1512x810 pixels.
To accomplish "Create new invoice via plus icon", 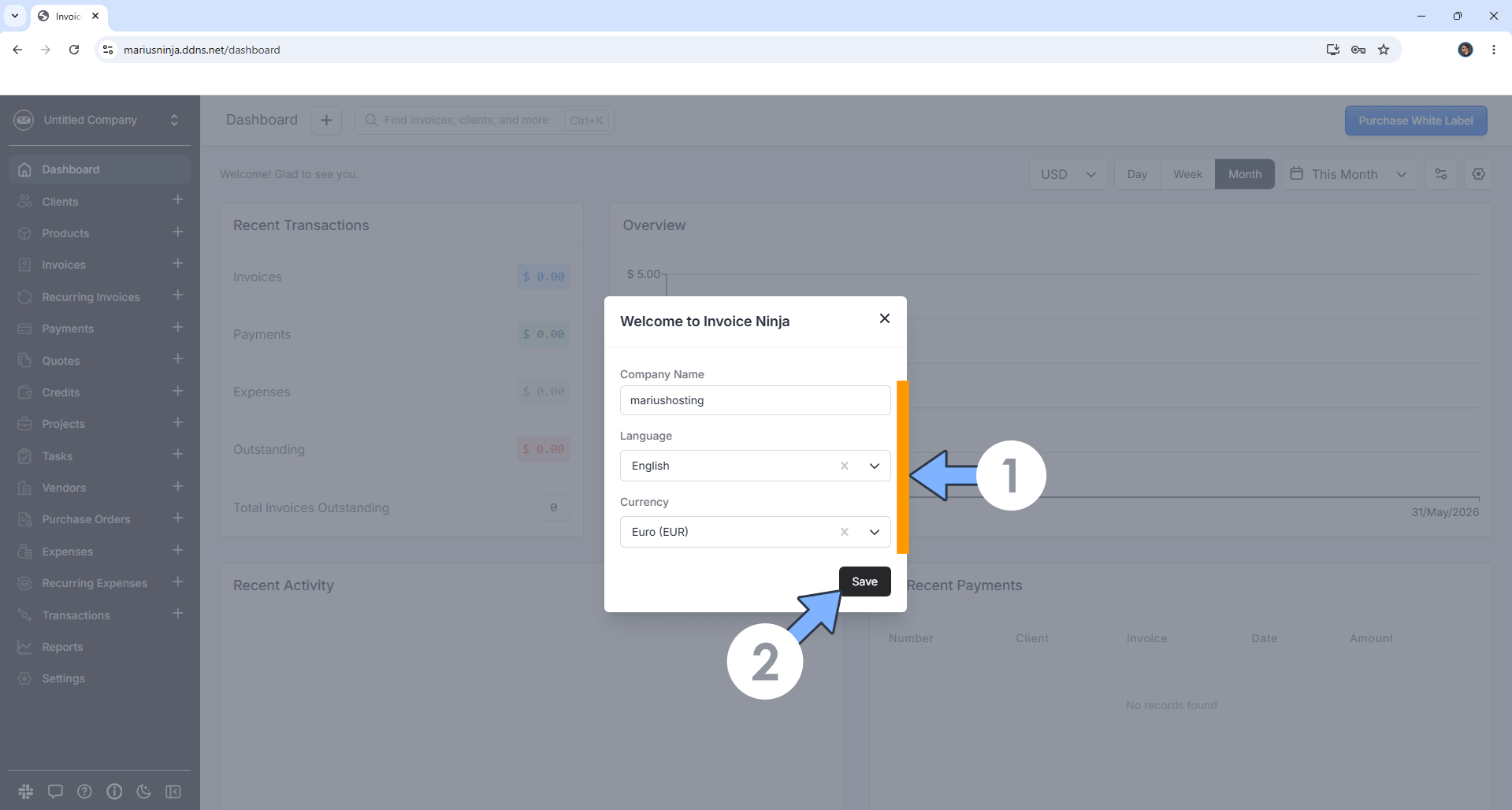I will coord(177,263).
